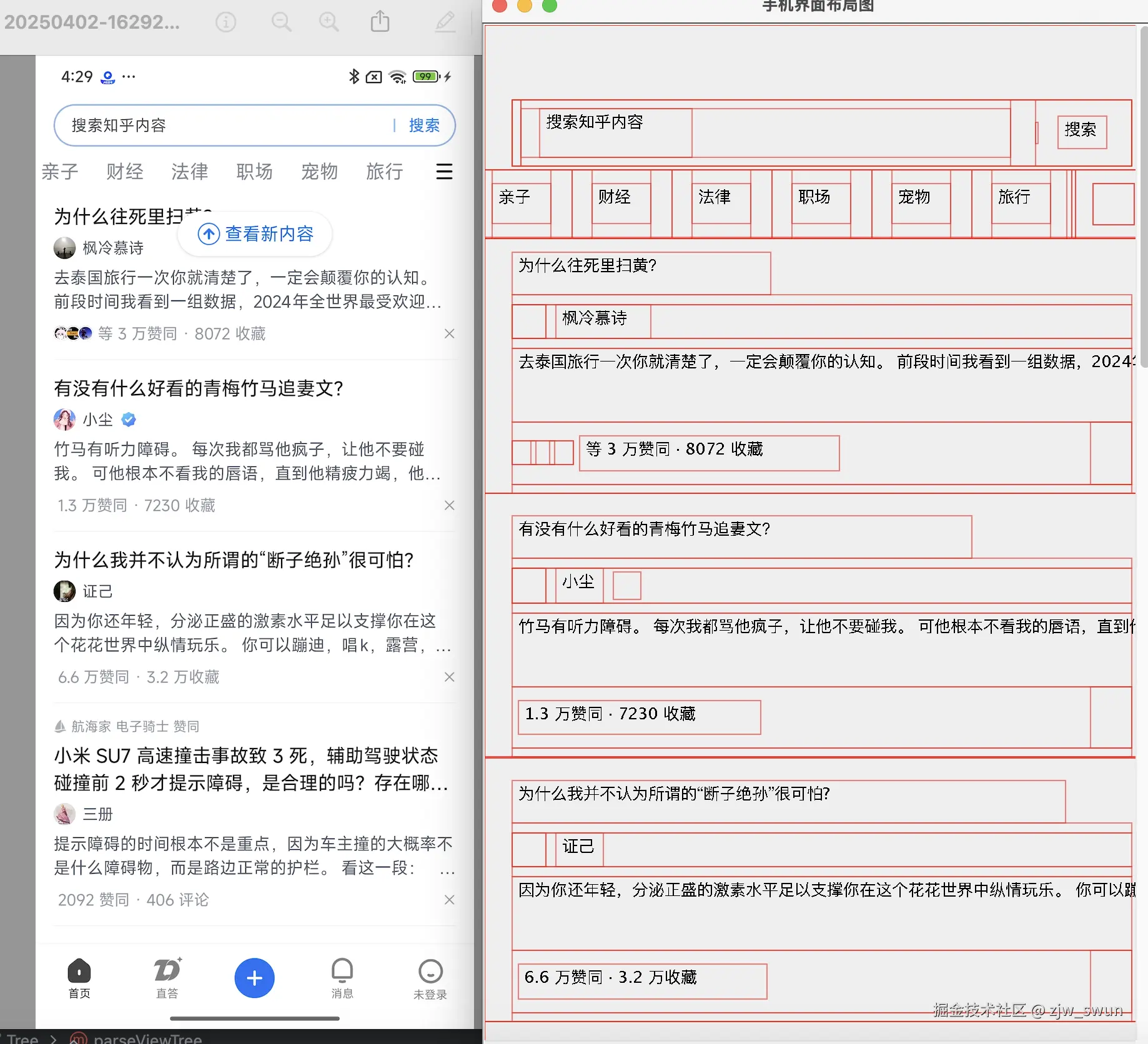This screenshot has height=1044, width=1148.
Task: Show the Markup toolbar pencil icon
Action: click(445, 22)
